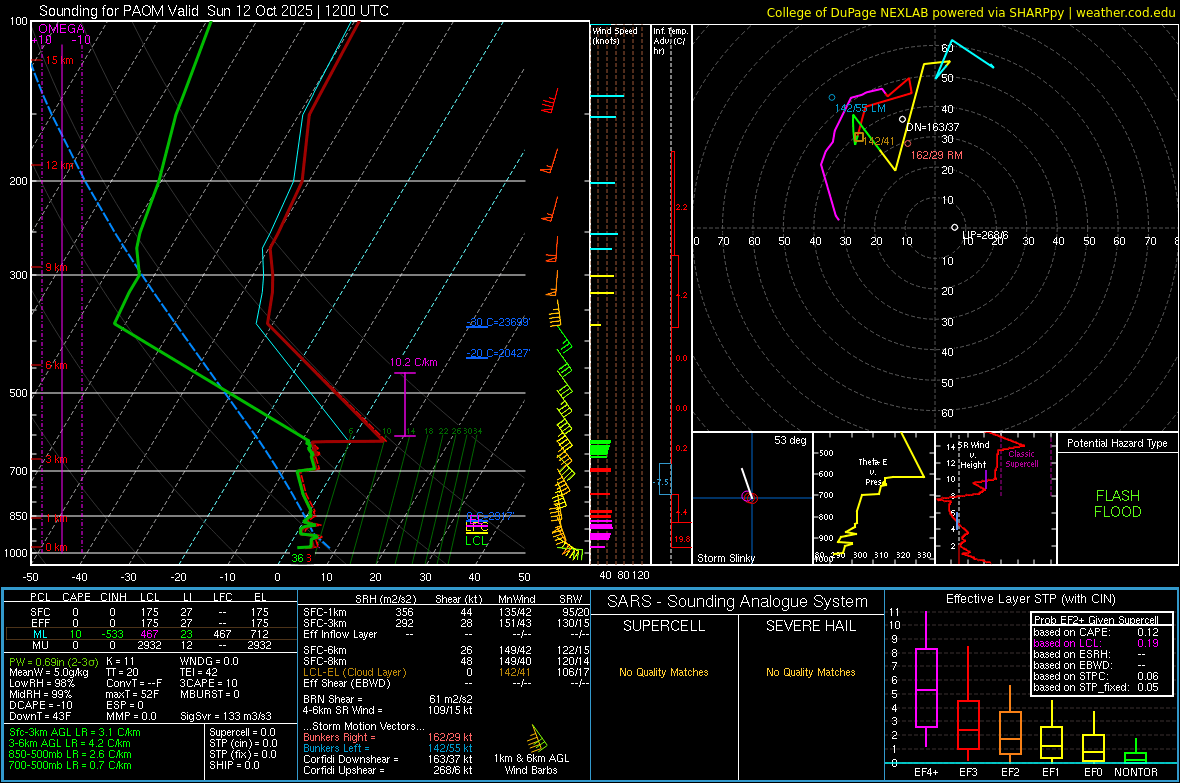Click the BRN Shear value line
Image resolution: width=1180 pixels, height=783 pixels.
(x=388, y=699)
